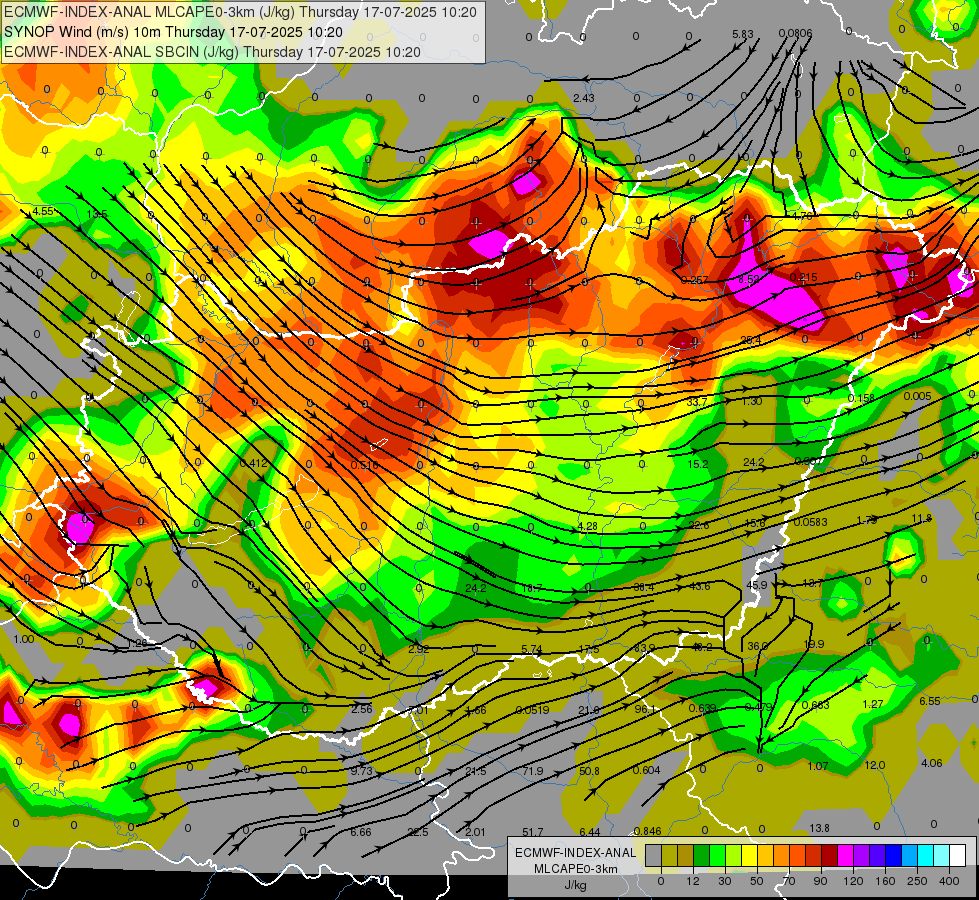Click the map value '5.74'
Screen dimensions: 979x900
click(531, 650)
